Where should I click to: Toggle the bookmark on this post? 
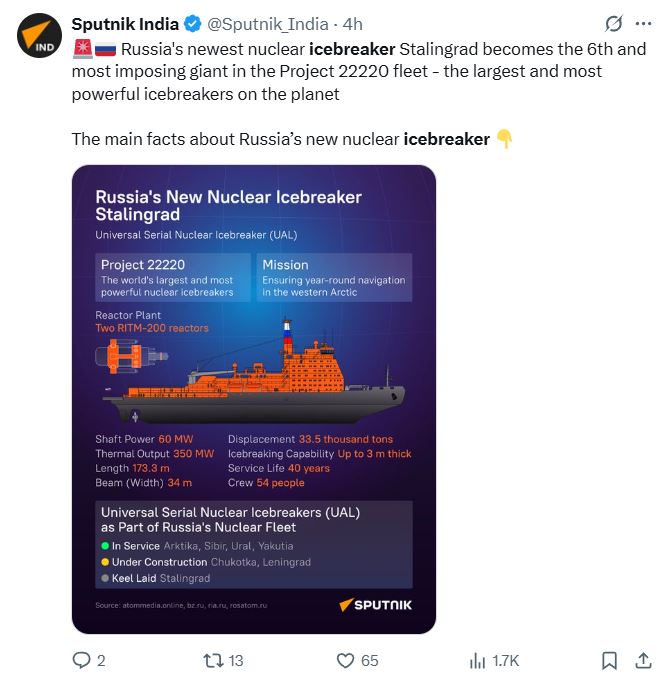pos(609,660)
